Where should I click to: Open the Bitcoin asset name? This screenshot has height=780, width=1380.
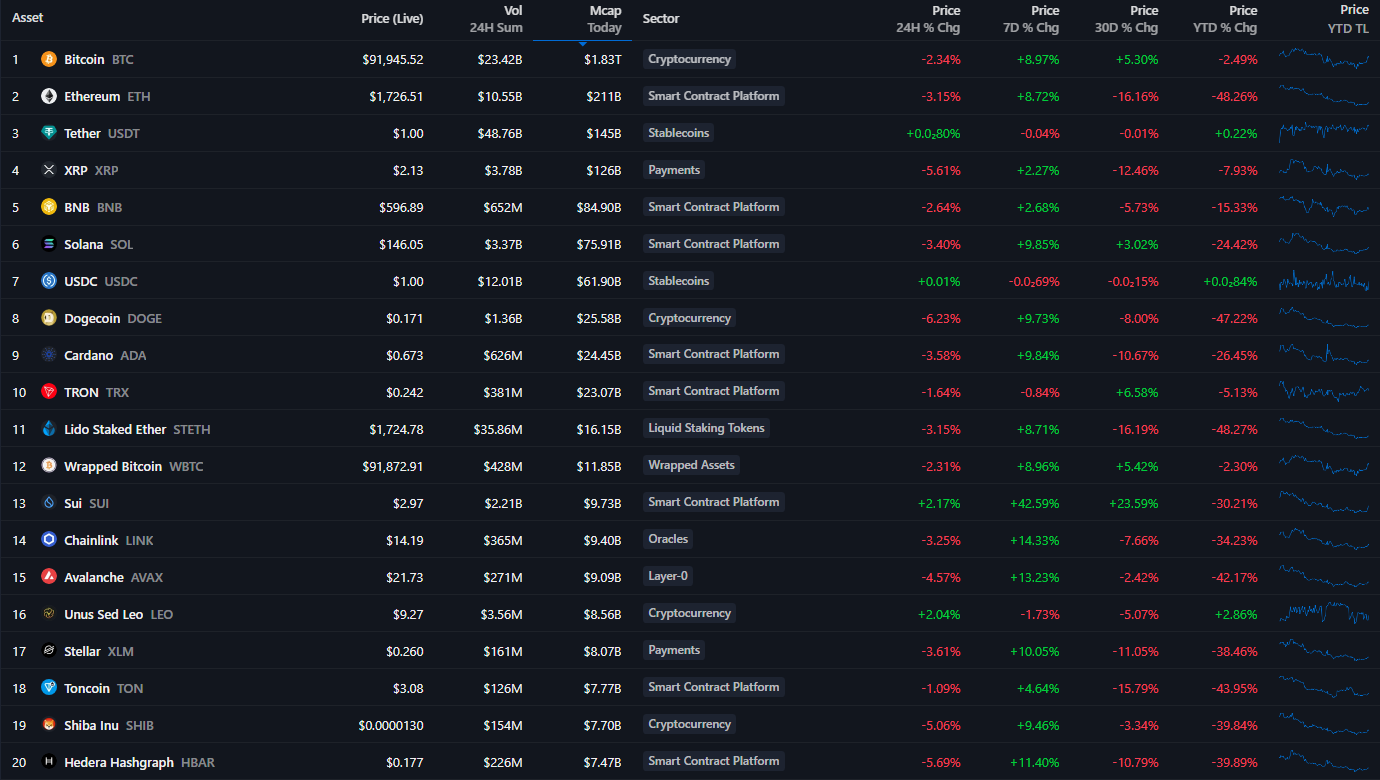click(84, 60)
